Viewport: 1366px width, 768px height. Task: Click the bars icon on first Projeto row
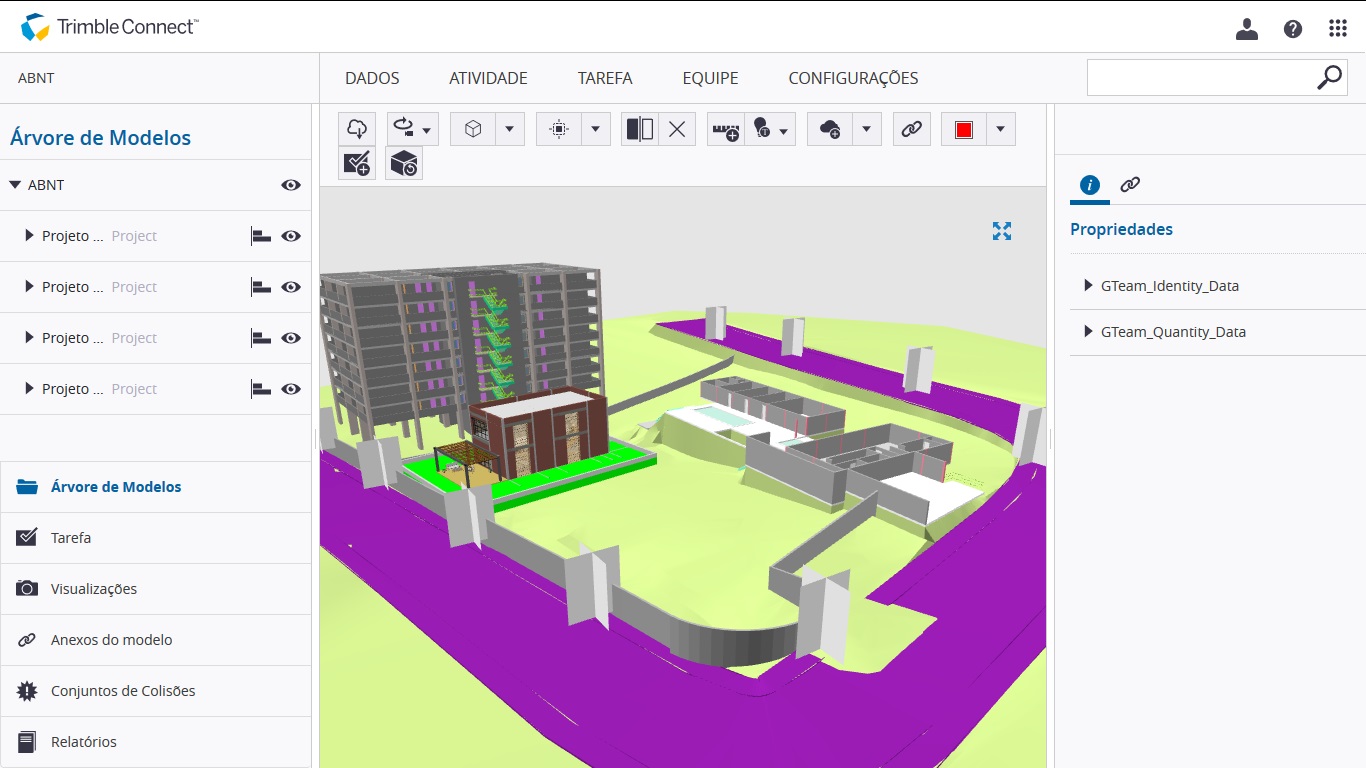[x=261, y=236]
